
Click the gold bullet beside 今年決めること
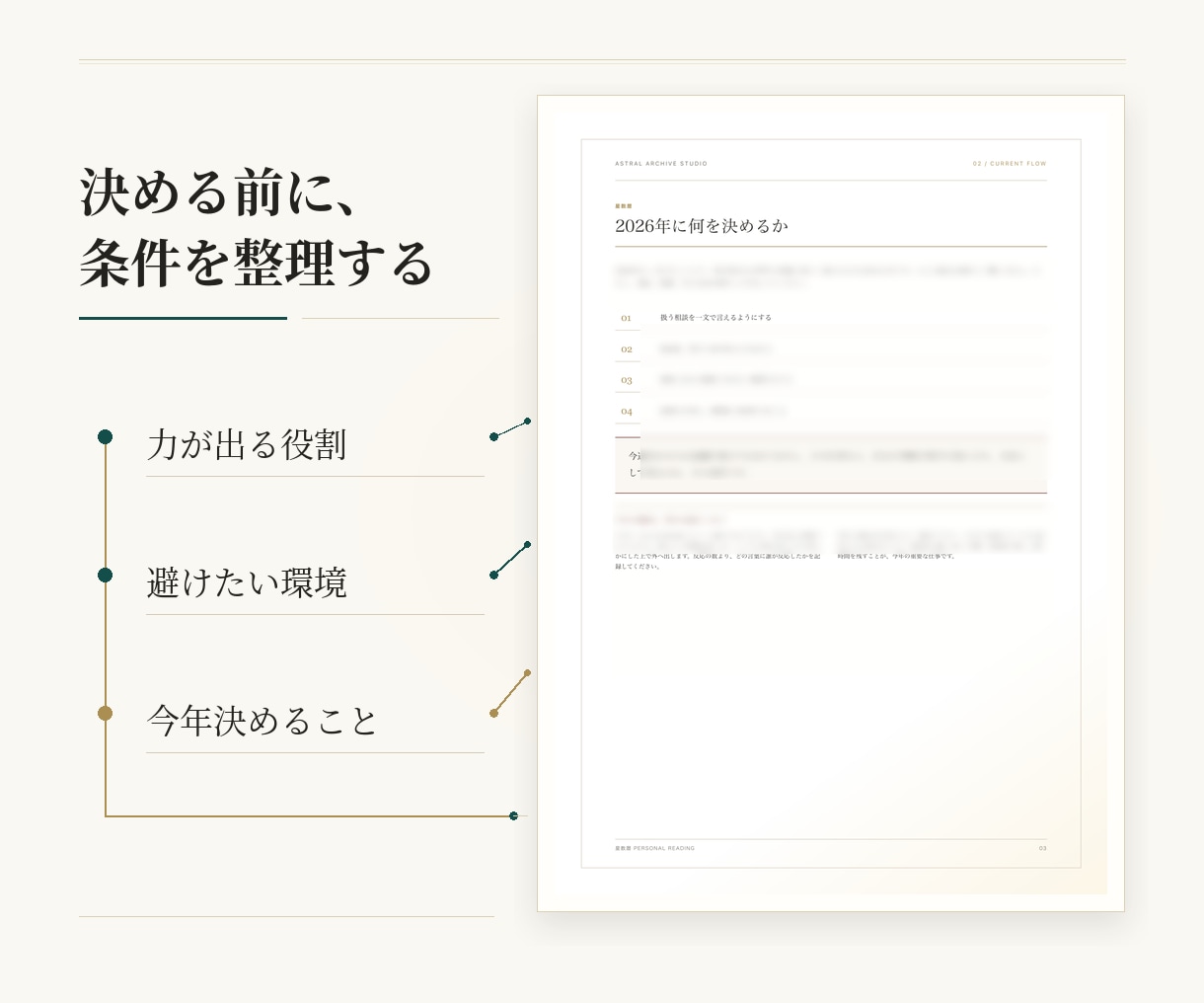pyautogui.click(x=105, y=713)
